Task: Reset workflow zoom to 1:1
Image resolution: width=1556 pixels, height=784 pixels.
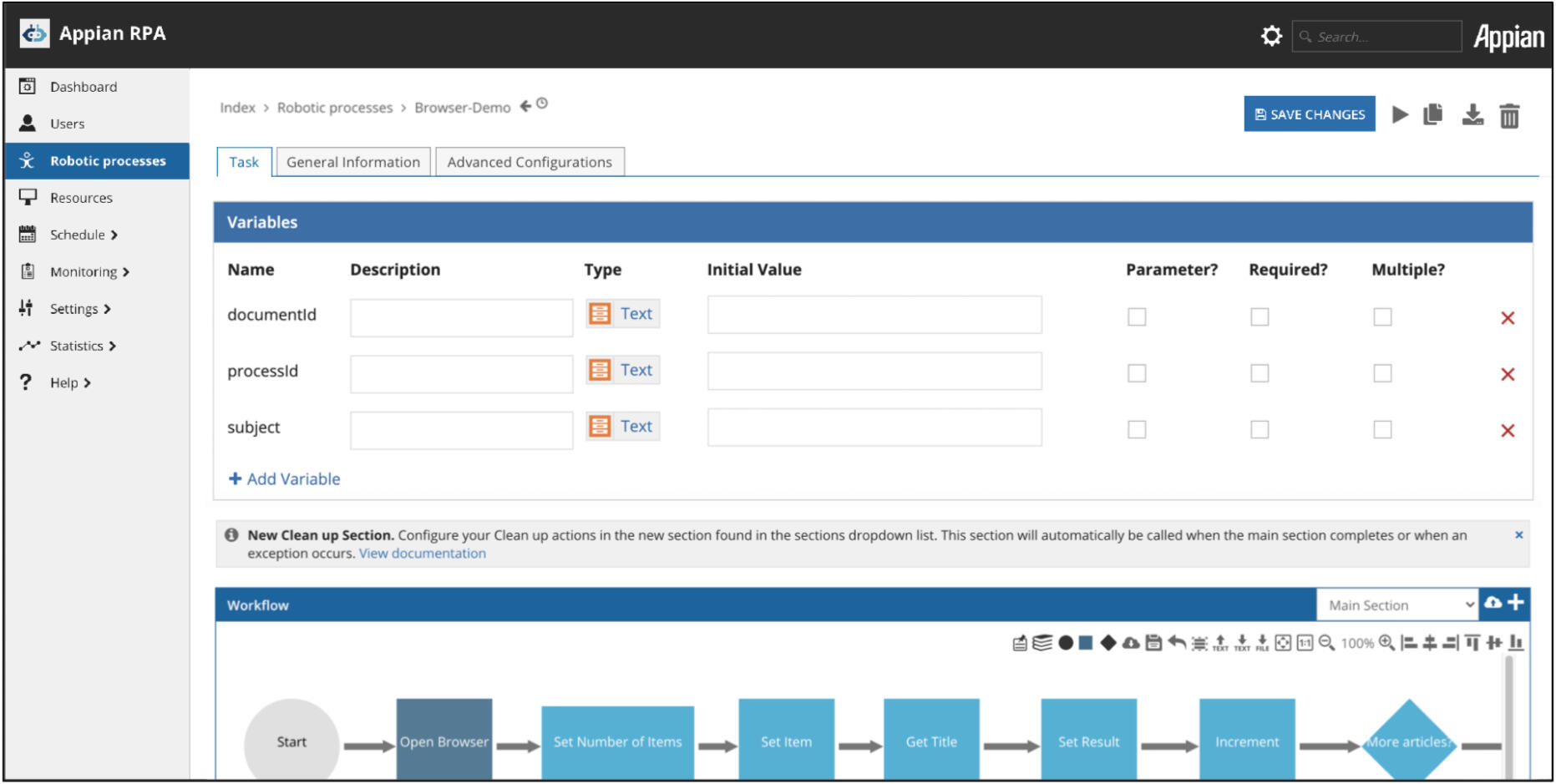Action: 1305,643
